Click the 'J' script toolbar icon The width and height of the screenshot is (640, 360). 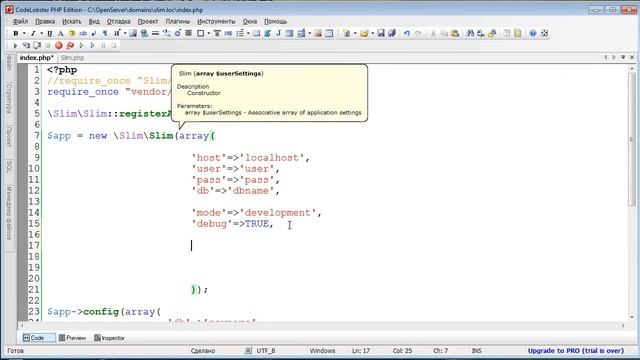pyautogui.click(x=278, y=33)
